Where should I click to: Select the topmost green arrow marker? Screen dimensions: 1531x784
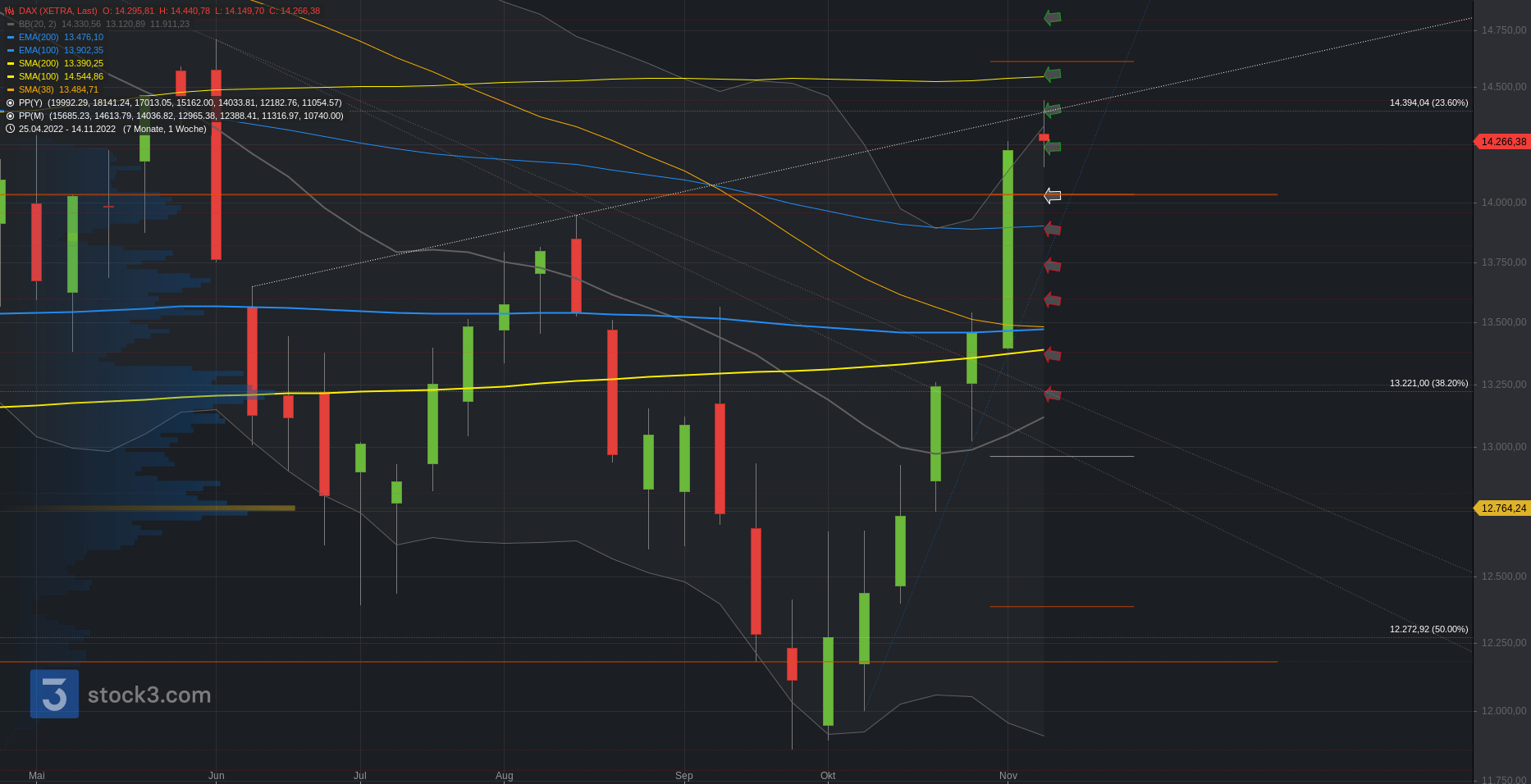point(1052,17)
